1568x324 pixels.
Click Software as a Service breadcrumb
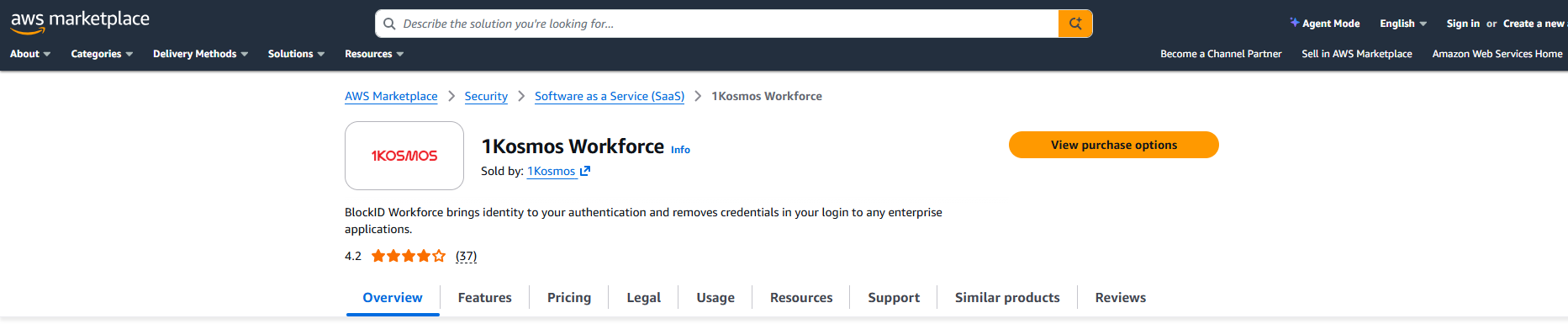tap(610, 96)
